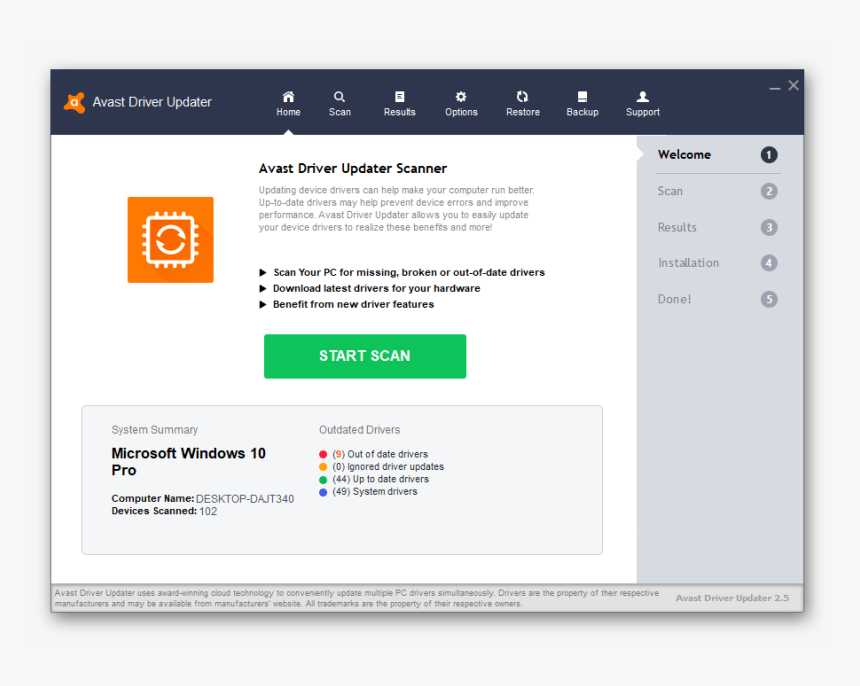The height and width of the screenshot is (686, 860).
Task: Select the Installation step in sidebar
Action: pos(688,263)
